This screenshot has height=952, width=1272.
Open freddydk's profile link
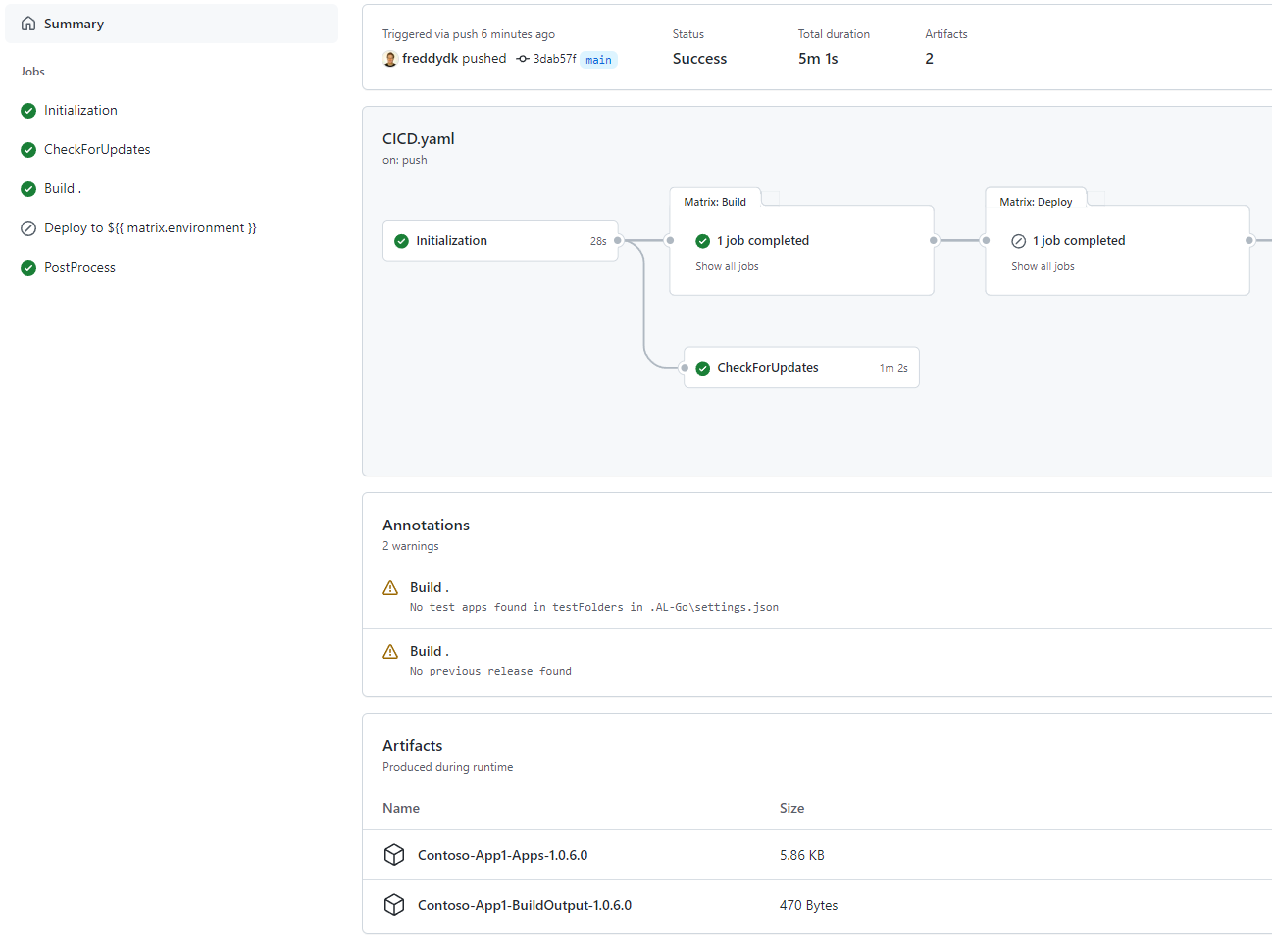click(x=432, y=59)
